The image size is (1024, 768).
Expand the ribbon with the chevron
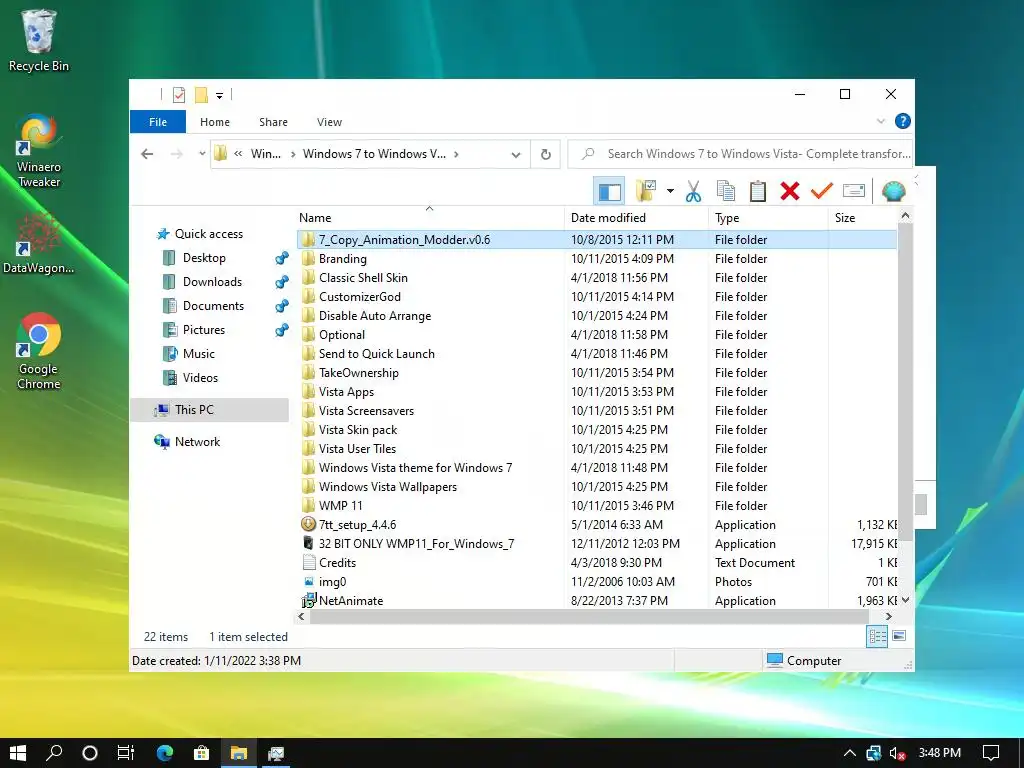tap(880, 121)
